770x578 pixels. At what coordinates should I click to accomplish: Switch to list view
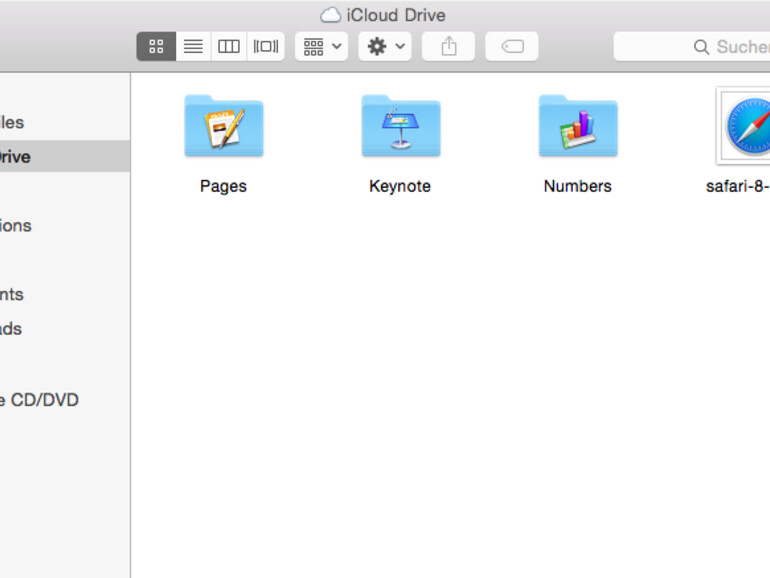tap(193, 47)
